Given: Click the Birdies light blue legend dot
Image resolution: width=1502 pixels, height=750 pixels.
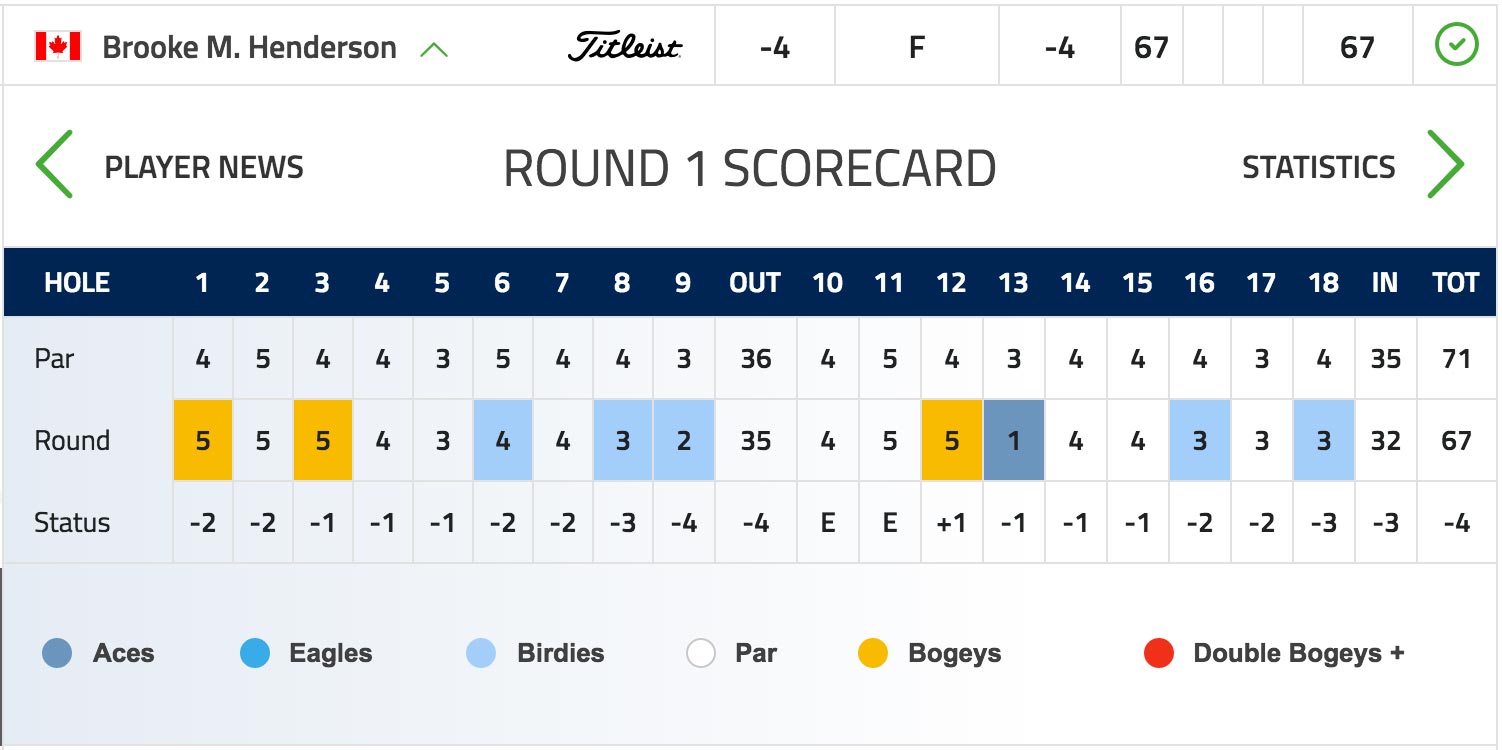Looking at the screenshot, I should 481,654.
